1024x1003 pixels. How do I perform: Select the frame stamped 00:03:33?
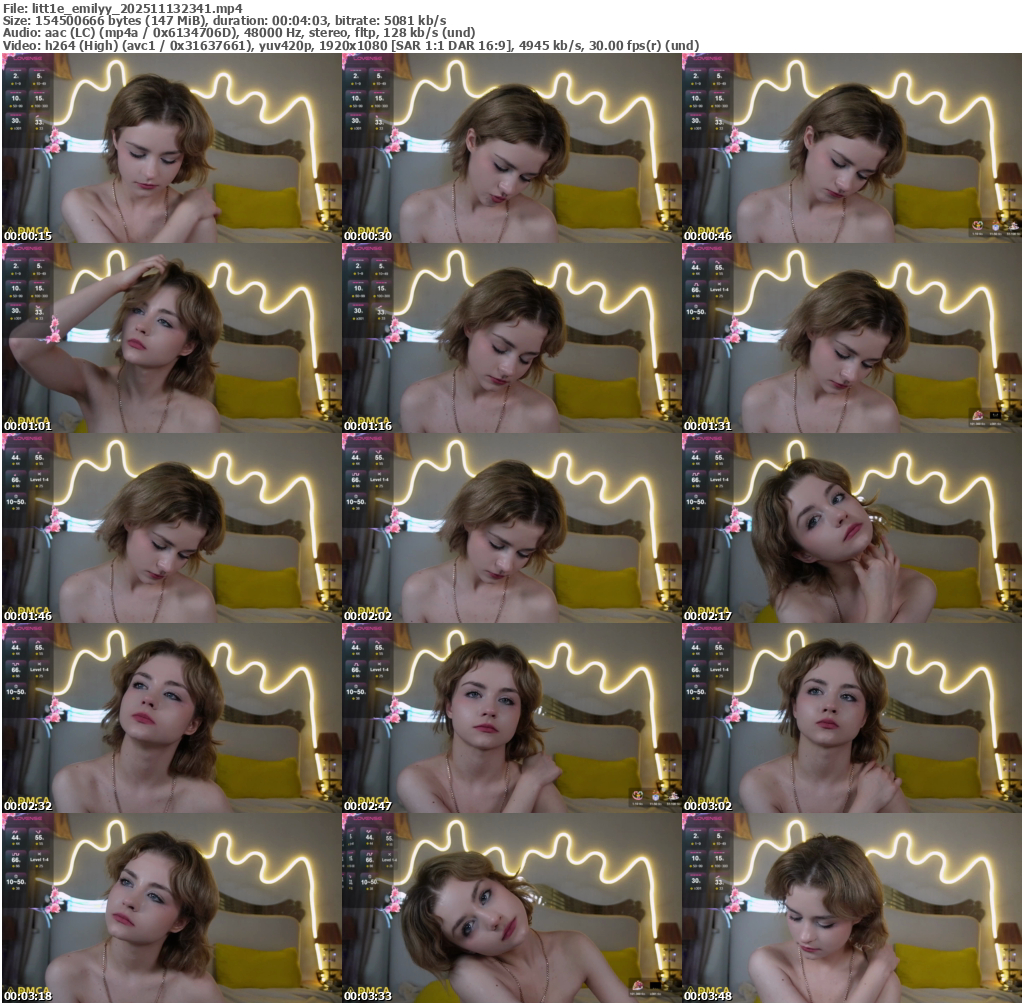[511, 908]
